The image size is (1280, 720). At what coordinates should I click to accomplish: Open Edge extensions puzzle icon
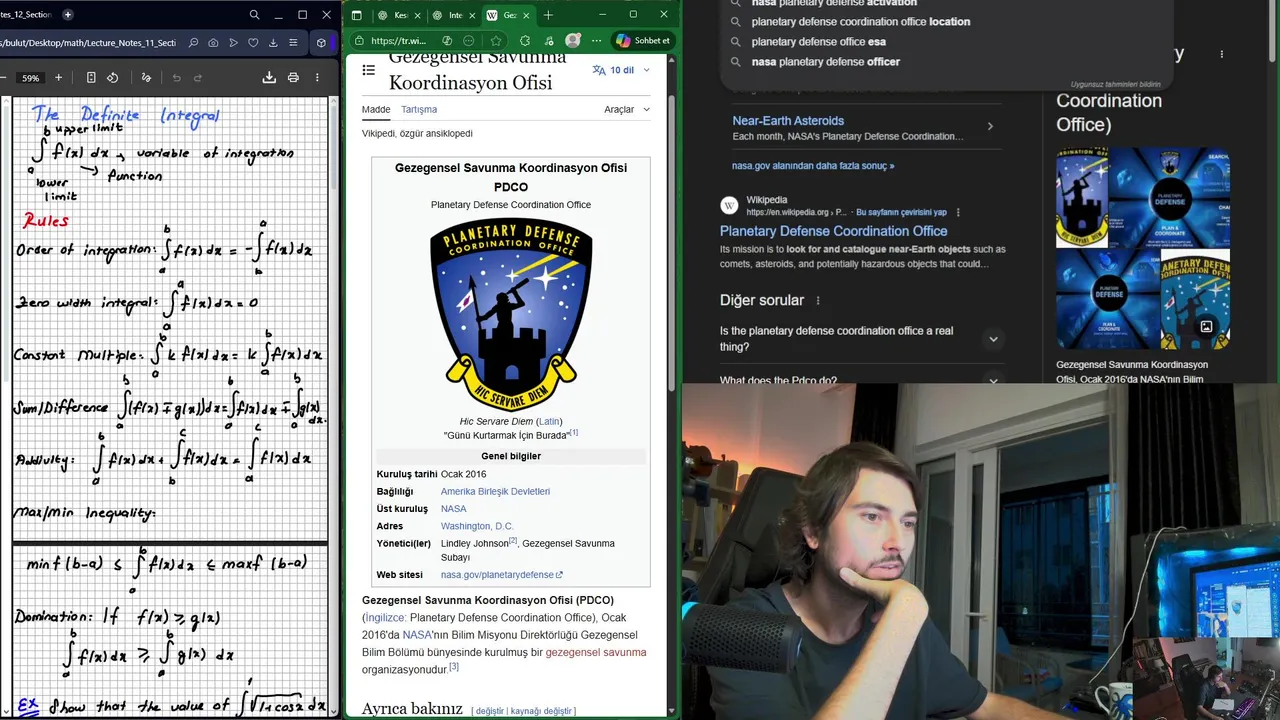tap(525, 41)
